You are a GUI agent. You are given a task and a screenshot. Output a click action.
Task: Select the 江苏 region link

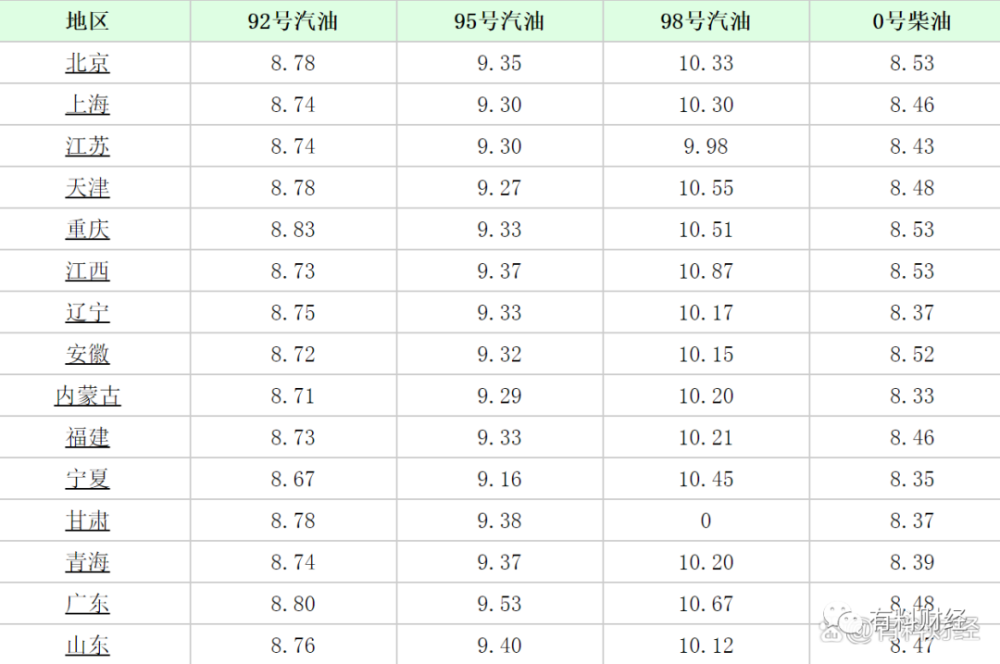[x=88, y=147]
